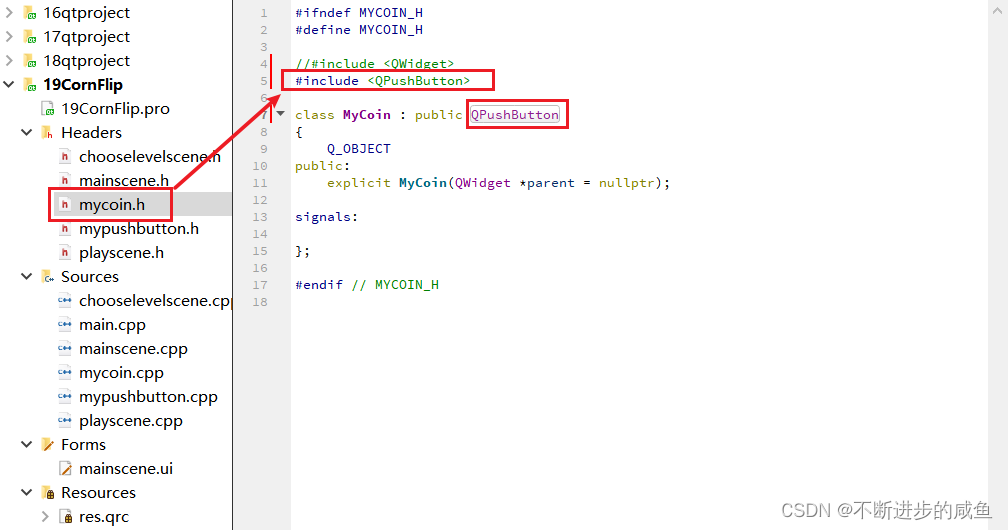Click the 18qtproject folder icon
The width and height of the screenshot is (1008, 530).
pyautogui.click(x=30, y=60)
